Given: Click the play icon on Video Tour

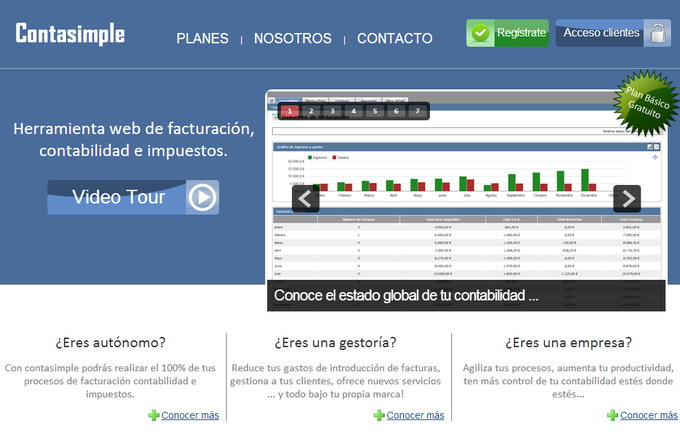Looking at the screenshot, I should 202,197.
